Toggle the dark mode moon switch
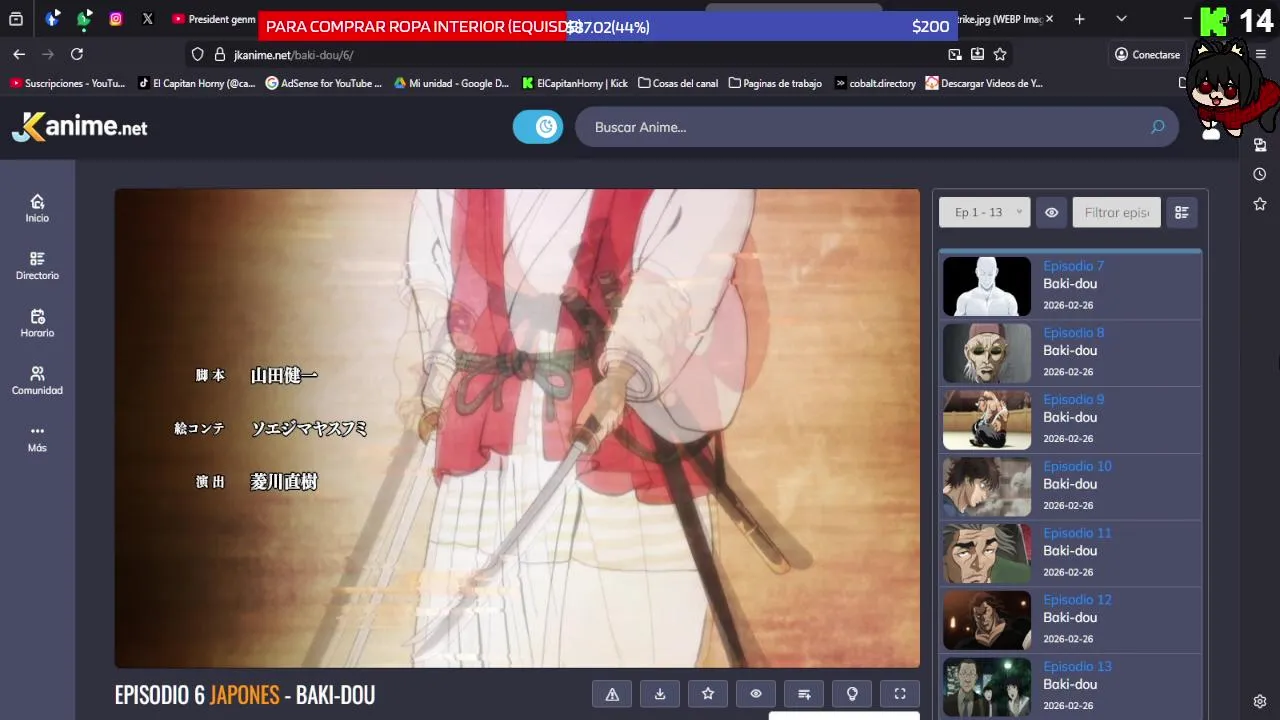This screenshot has height=720, width=1280. pyautogui.click(x=538, y=127)
